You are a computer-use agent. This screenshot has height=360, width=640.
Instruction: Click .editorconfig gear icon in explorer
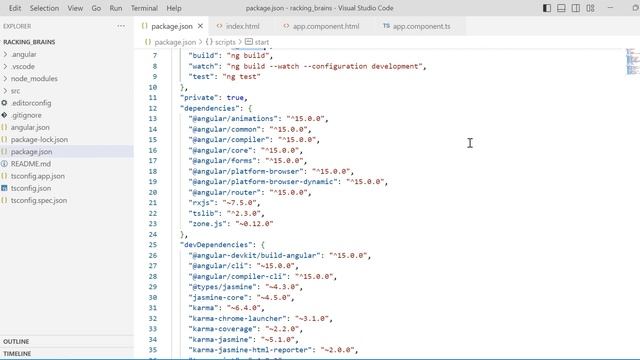tap(4, 103)
